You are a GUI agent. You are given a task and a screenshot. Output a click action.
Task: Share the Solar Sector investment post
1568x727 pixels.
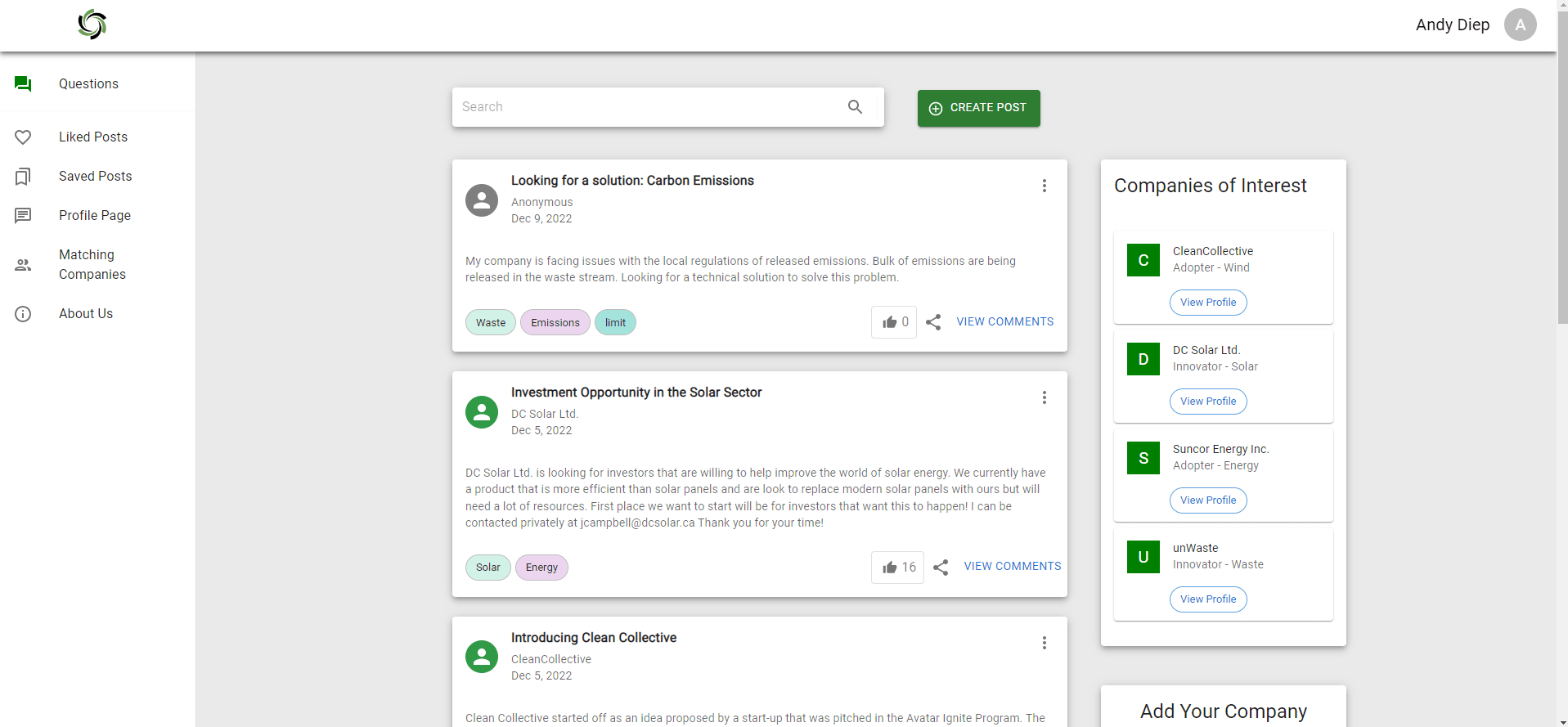[x=941, y=568]
